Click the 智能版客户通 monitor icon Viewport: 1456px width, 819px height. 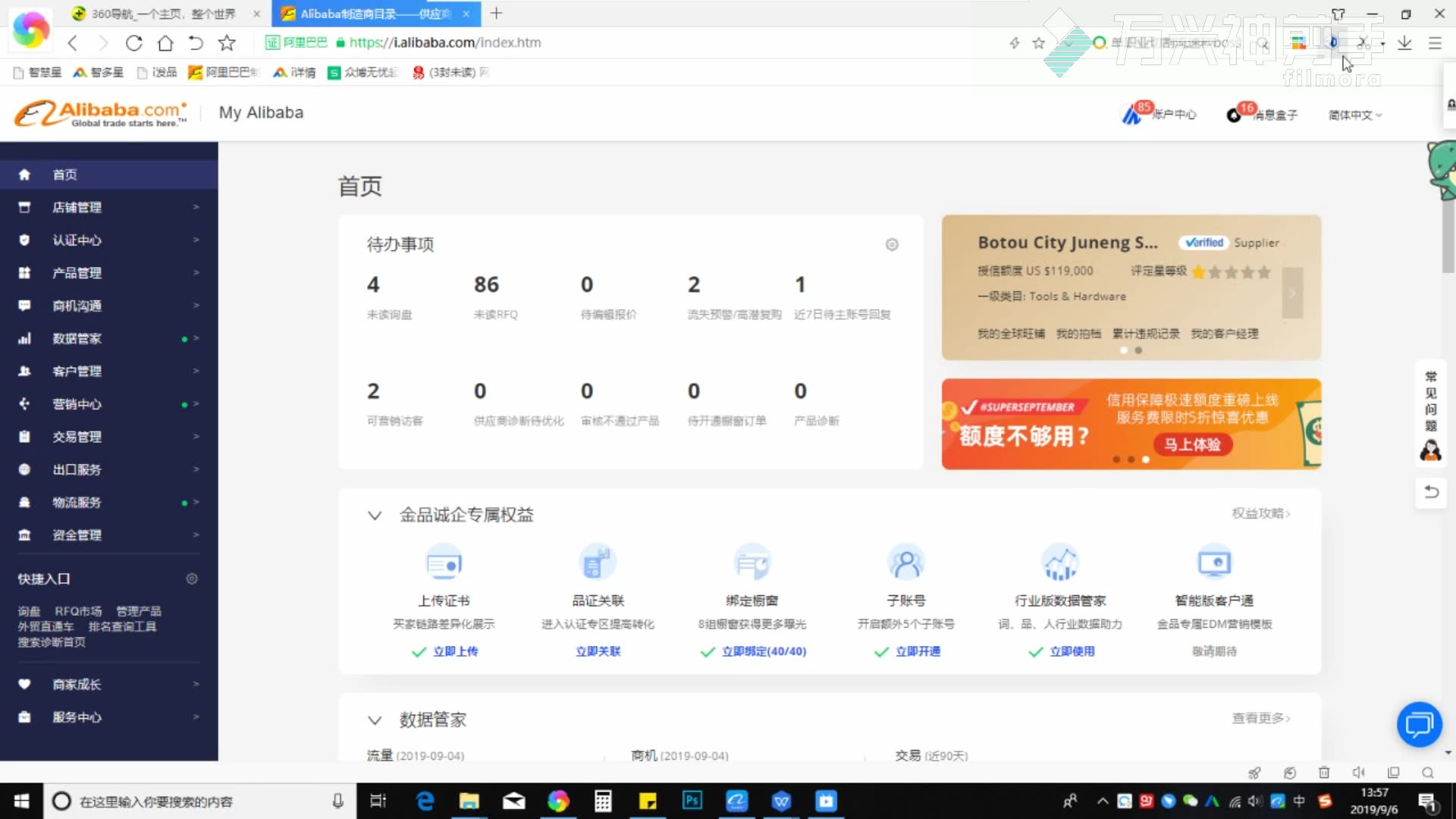(x=1214, y=563)
